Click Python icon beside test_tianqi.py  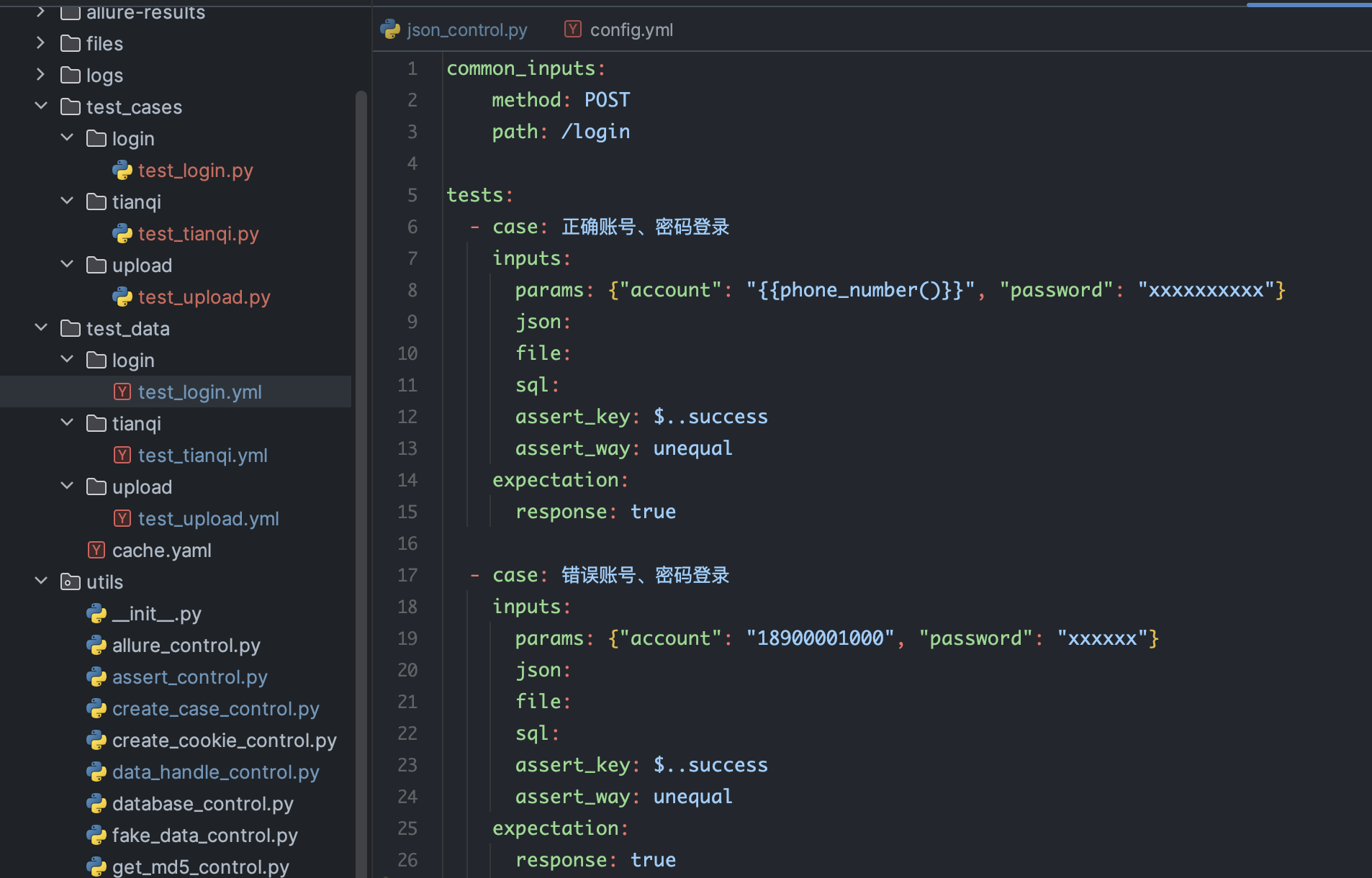coord(122,233)
